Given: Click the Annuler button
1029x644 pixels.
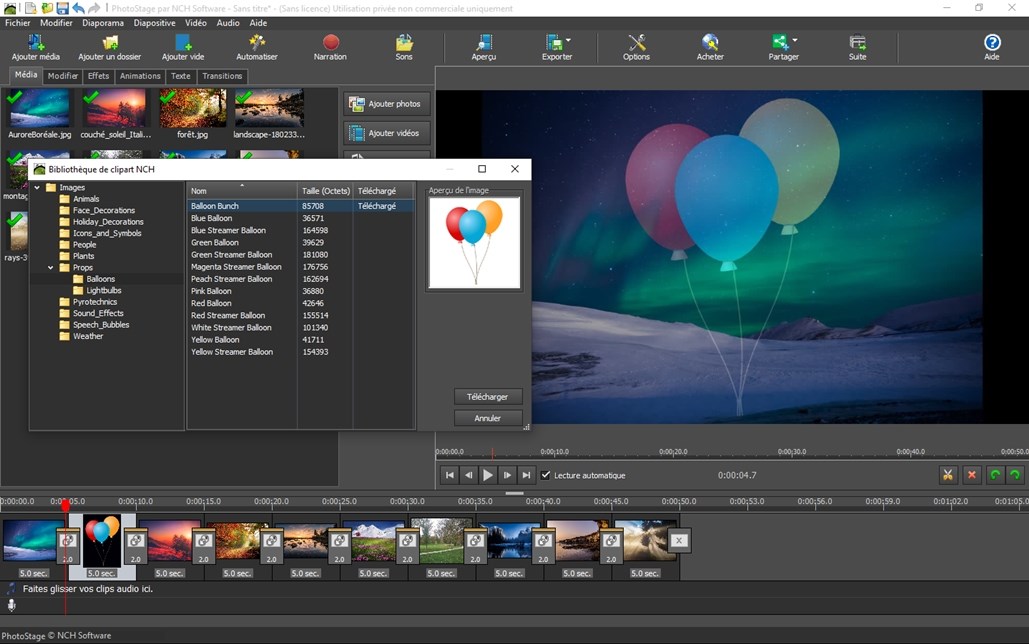Looking at the screenshot, I should point(488,417).
